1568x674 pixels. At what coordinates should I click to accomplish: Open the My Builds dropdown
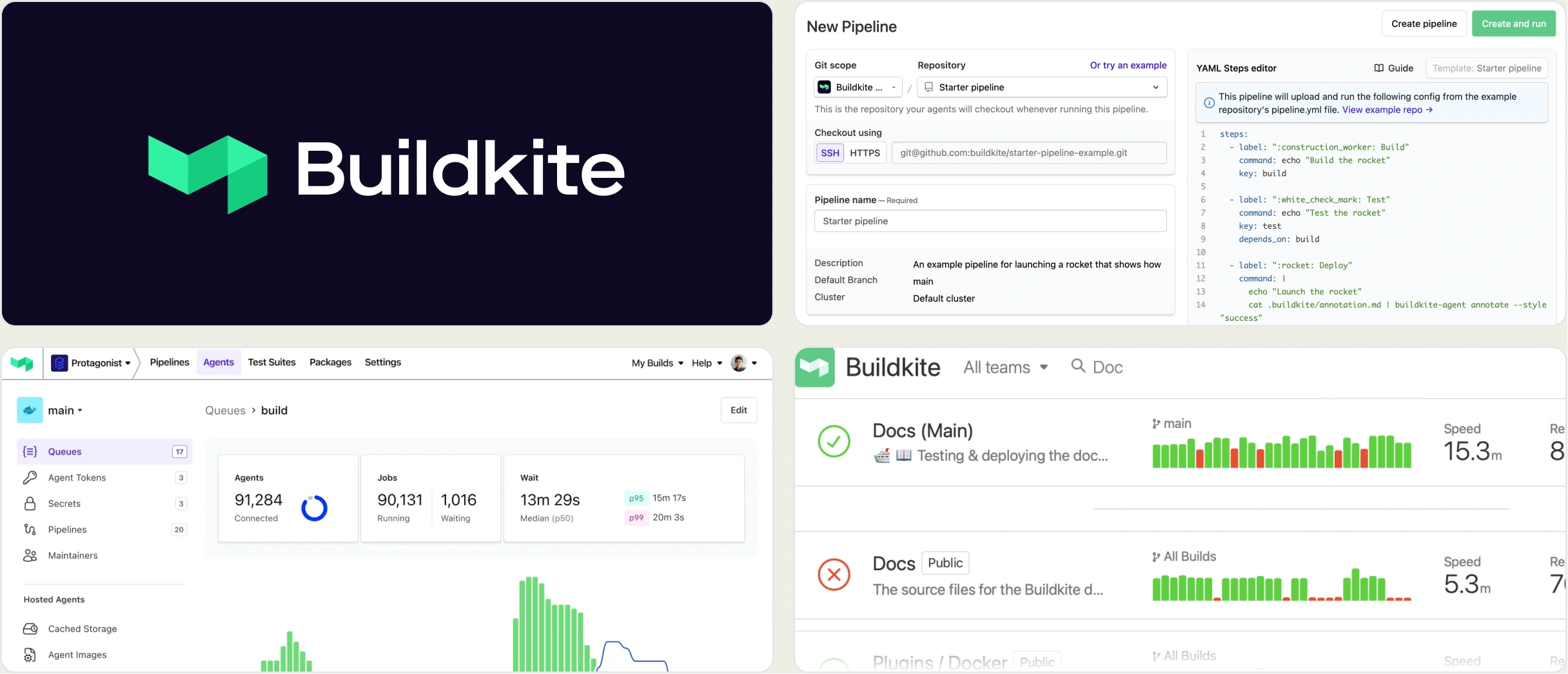pyautogui.click(x=657, y=363)
